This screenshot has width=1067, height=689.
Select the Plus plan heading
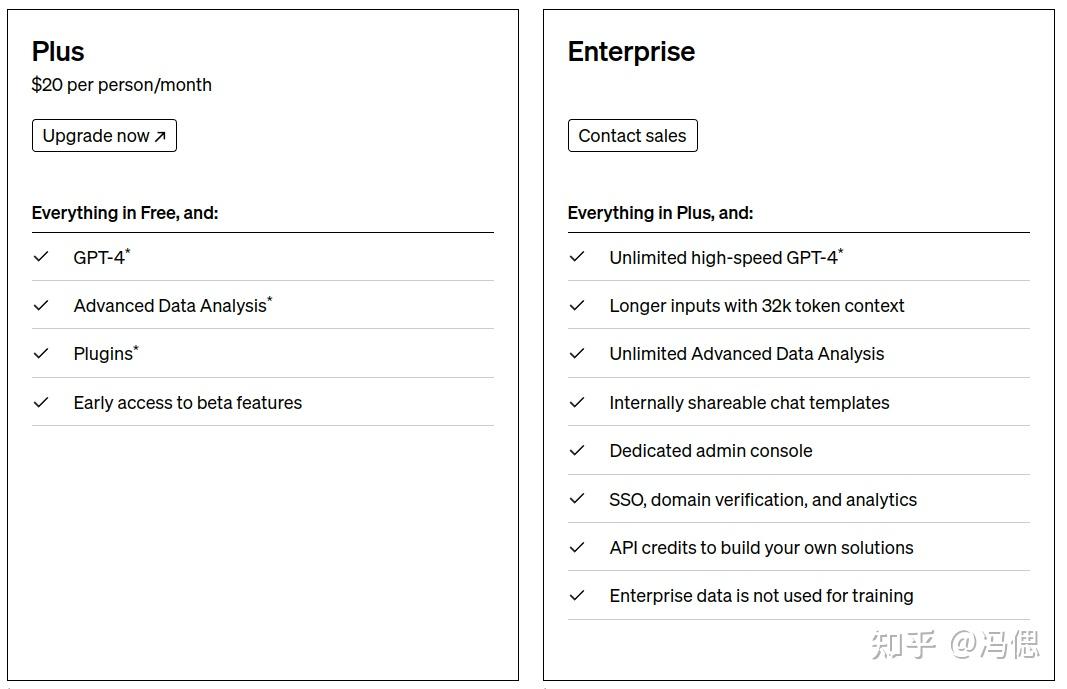pos(58,52)
